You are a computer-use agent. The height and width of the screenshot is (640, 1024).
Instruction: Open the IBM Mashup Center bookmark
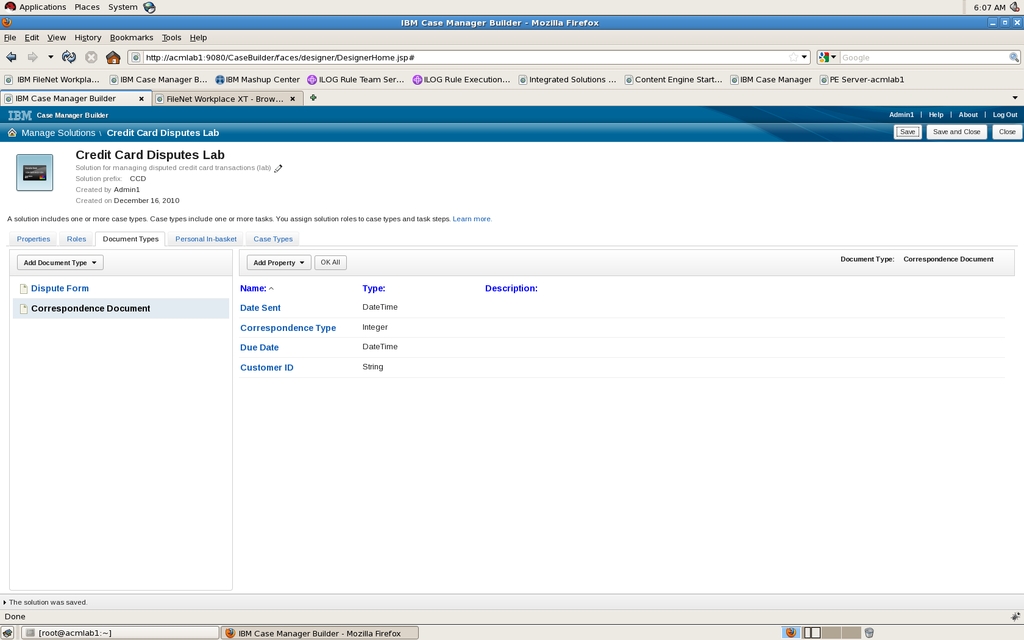257,80
